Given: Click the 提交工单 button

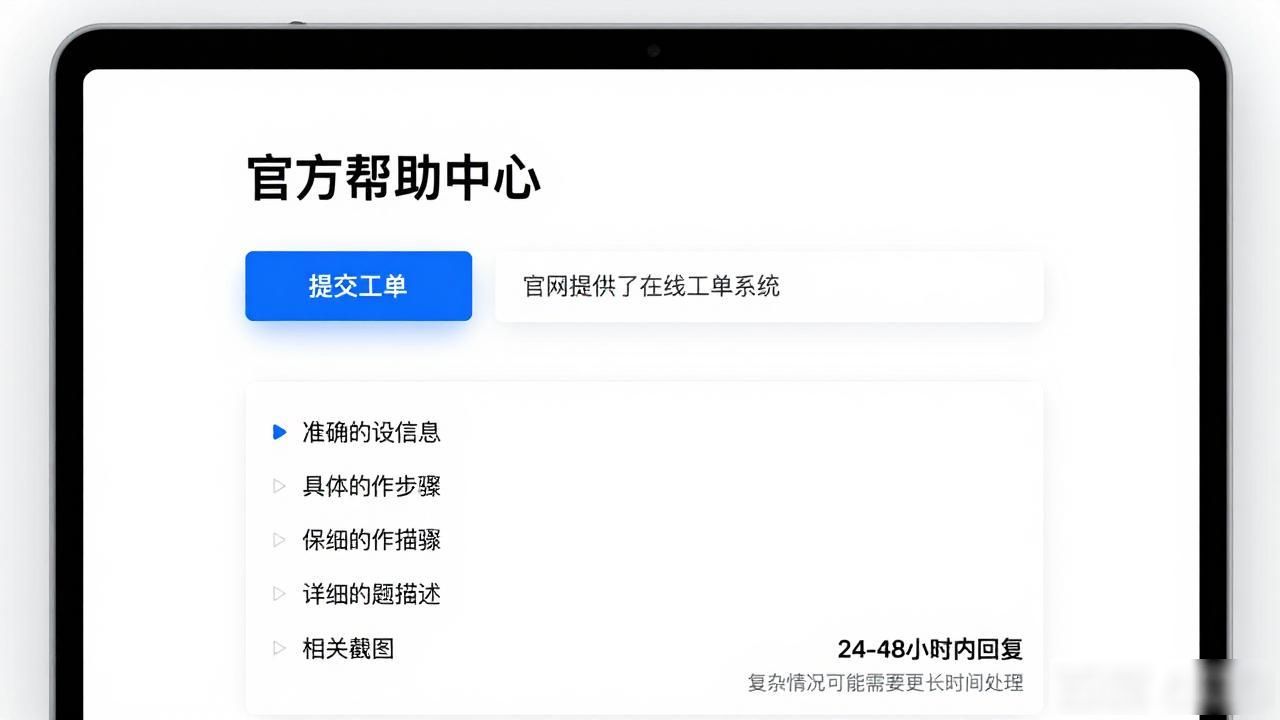Looking at the screenshot, I should (x=358, y=286).
